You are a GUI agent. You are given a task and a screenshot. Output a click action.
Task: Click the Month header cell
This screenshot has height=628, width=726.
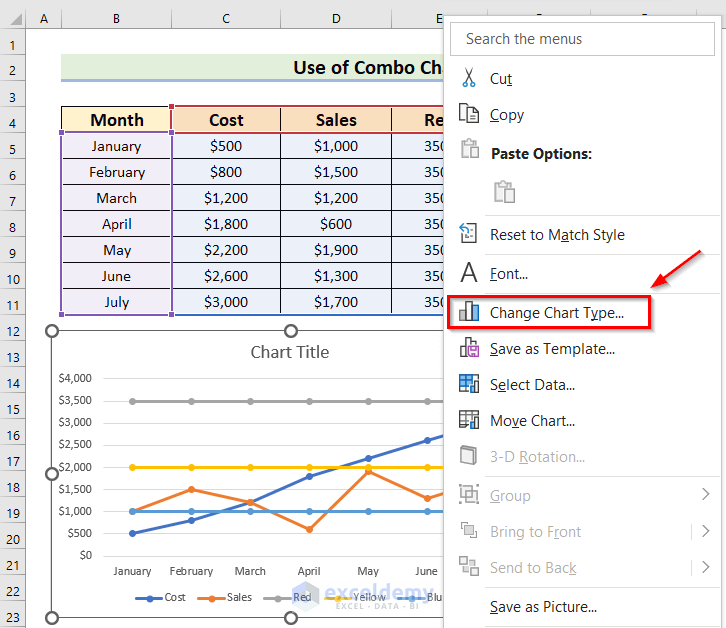(116, 120)
